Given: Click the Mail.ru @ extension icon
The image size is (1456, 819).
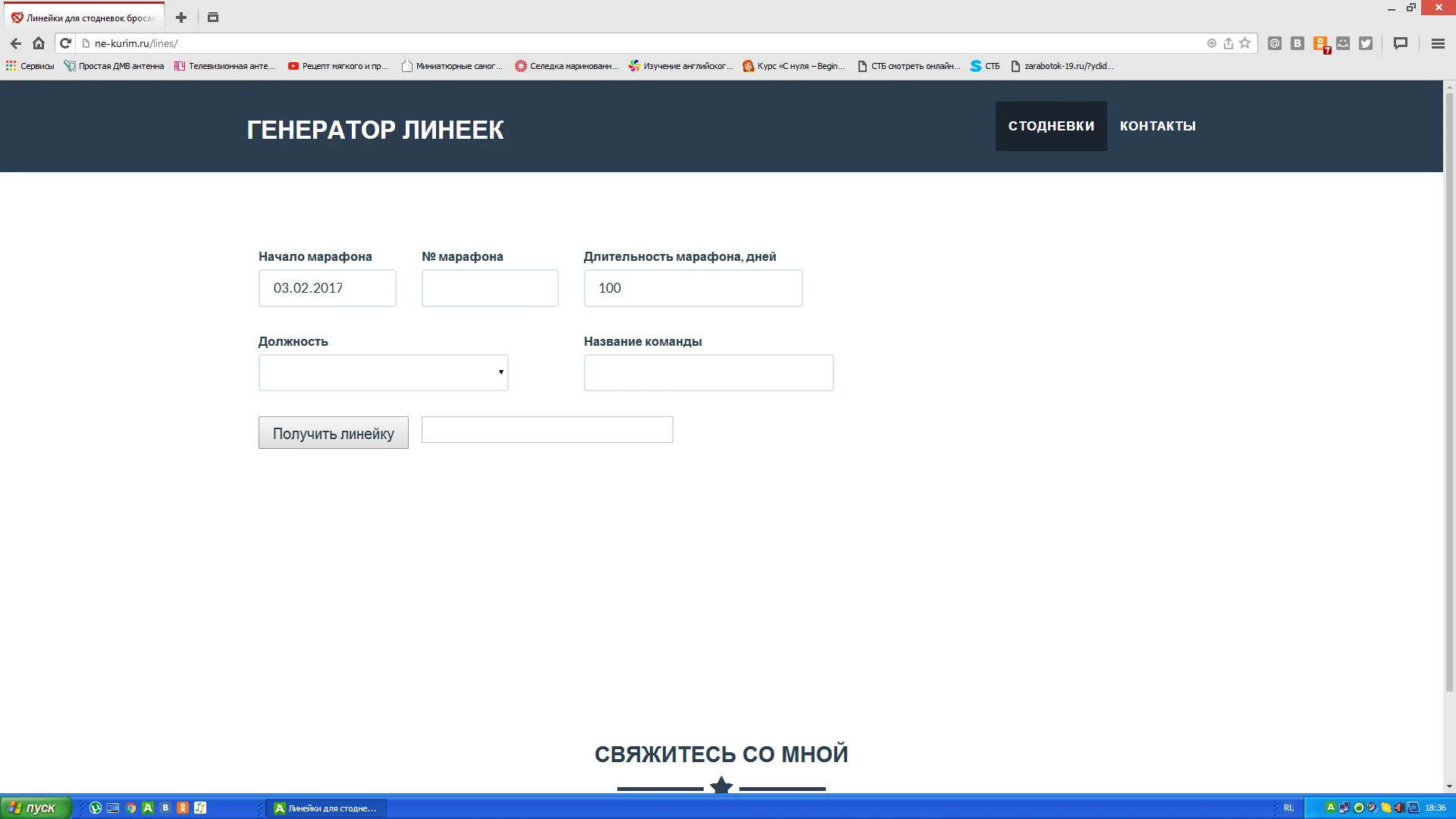Looking at the screenshot, I should [x=1275, y=44].
